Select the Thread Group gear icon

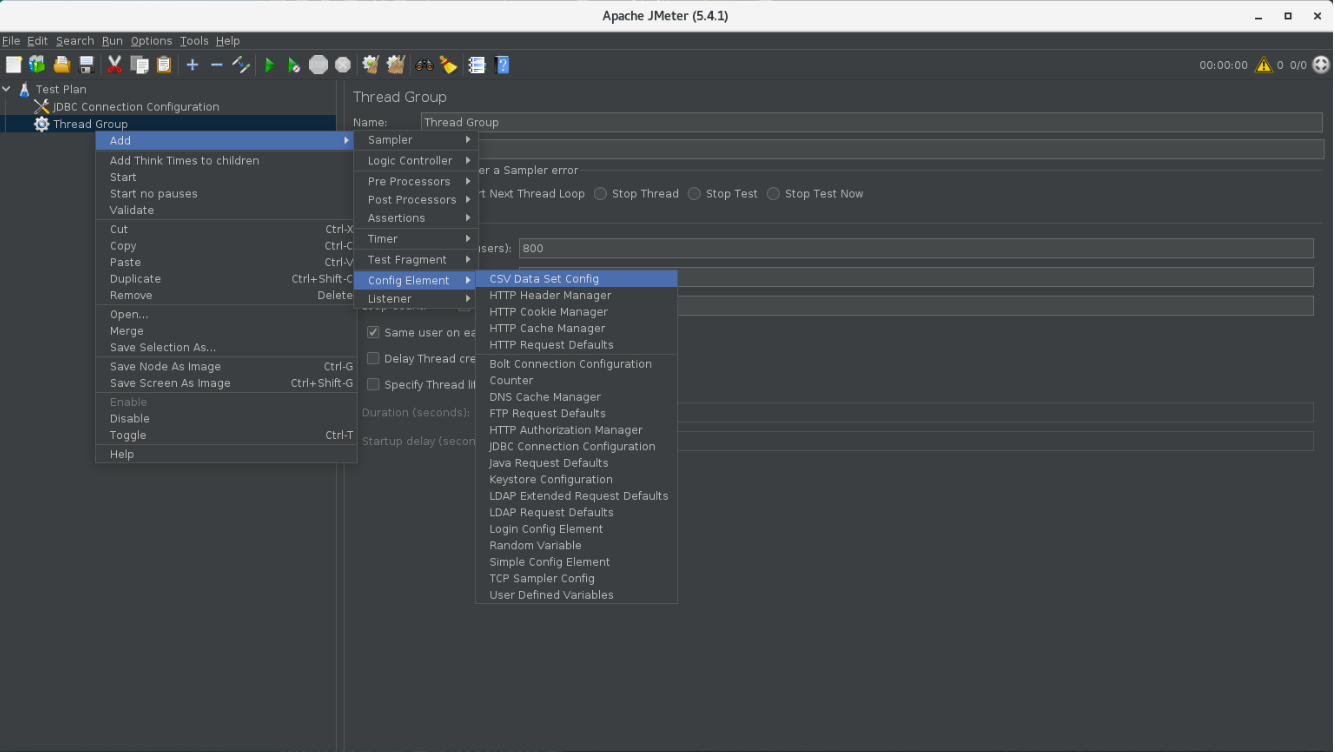point(41,124)
